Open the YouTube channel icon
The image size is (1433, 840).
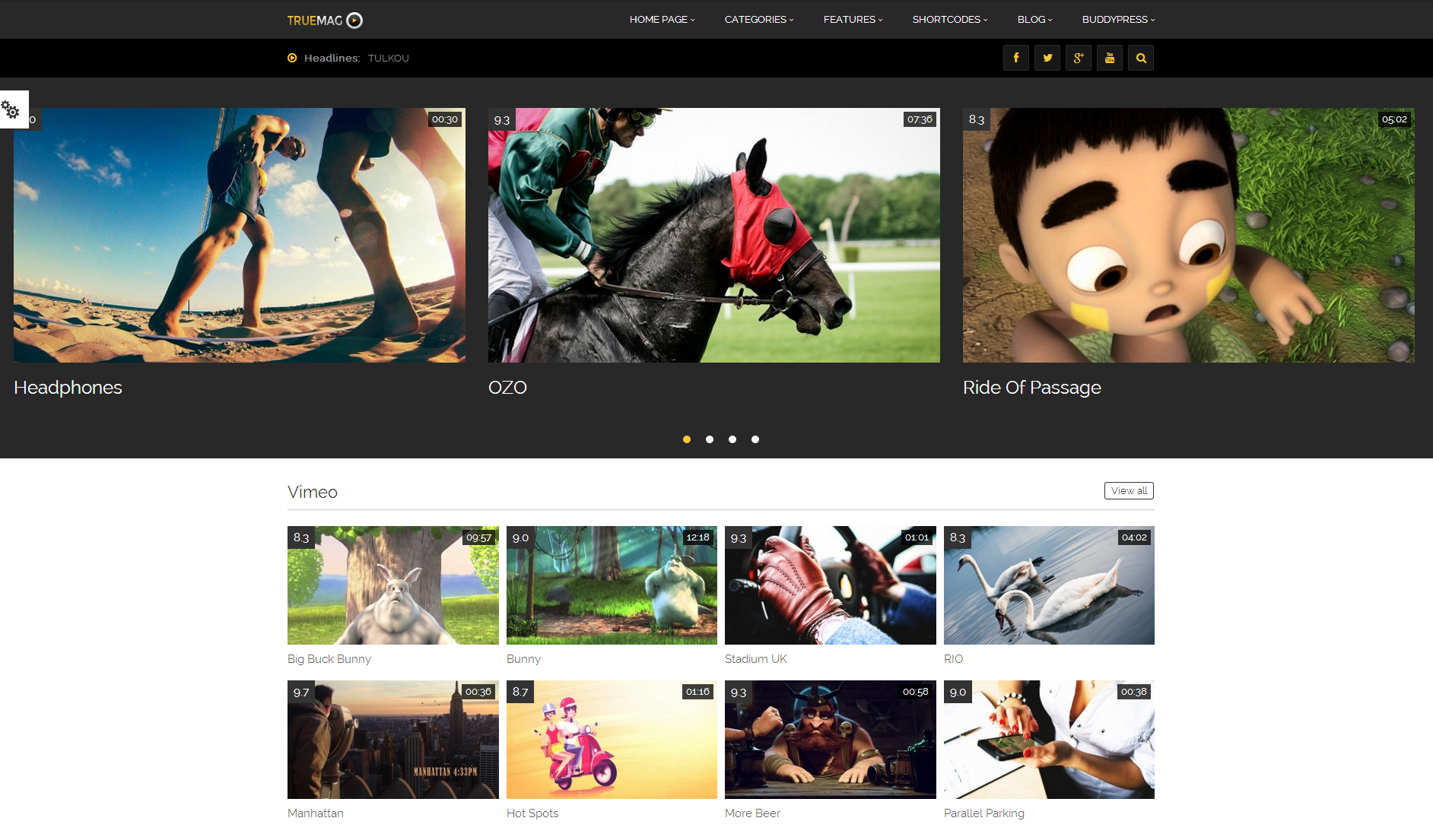tap(1110, 58)
